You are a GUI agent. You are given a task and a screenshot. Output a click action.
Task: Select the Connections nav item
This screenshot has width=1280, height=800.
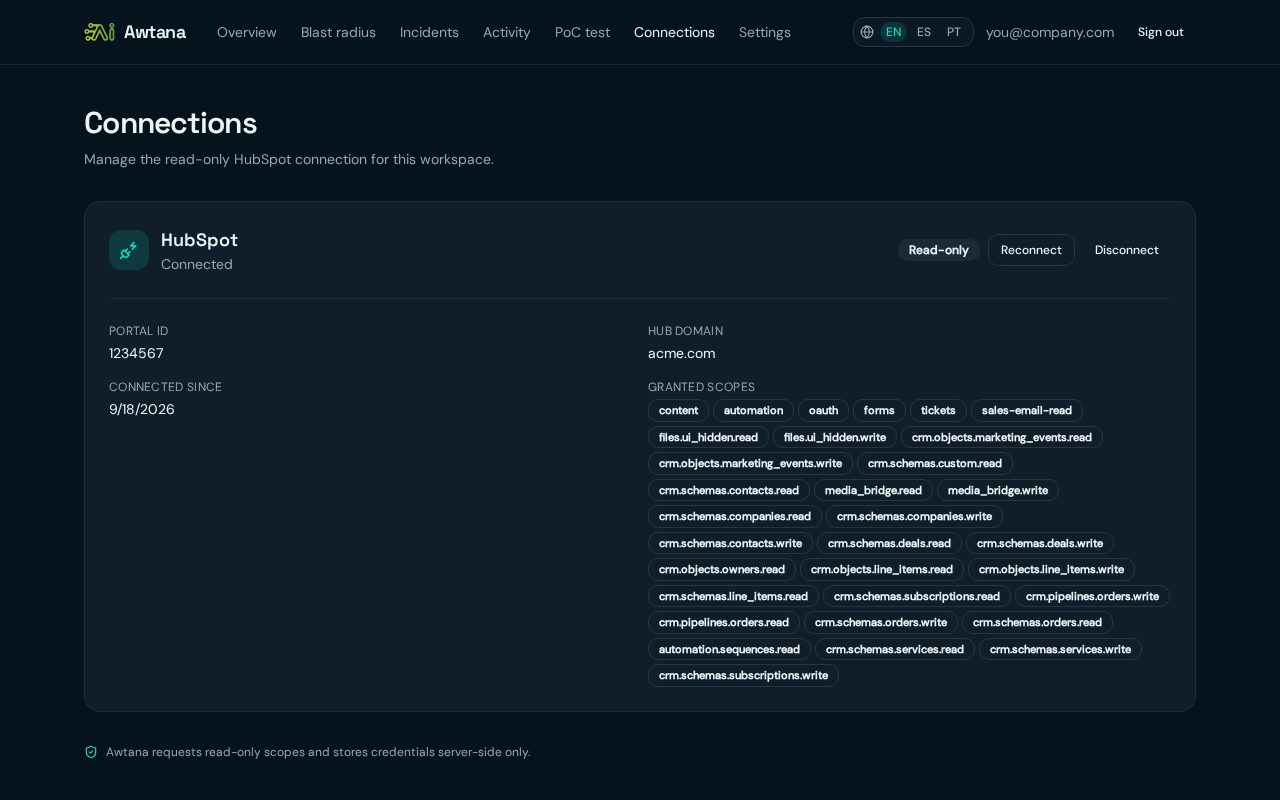pyautogui.click(x=674, y=32)
